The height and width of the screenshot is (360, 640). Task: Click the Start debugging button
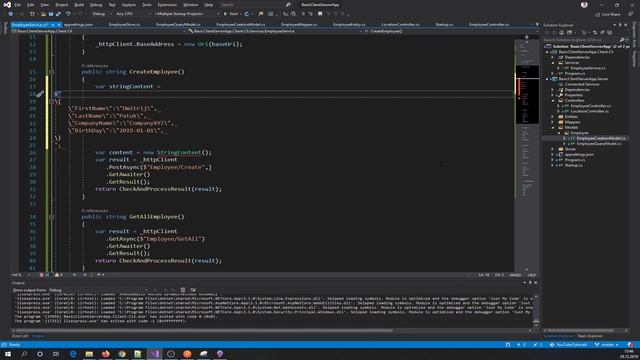tap(231, 14)
